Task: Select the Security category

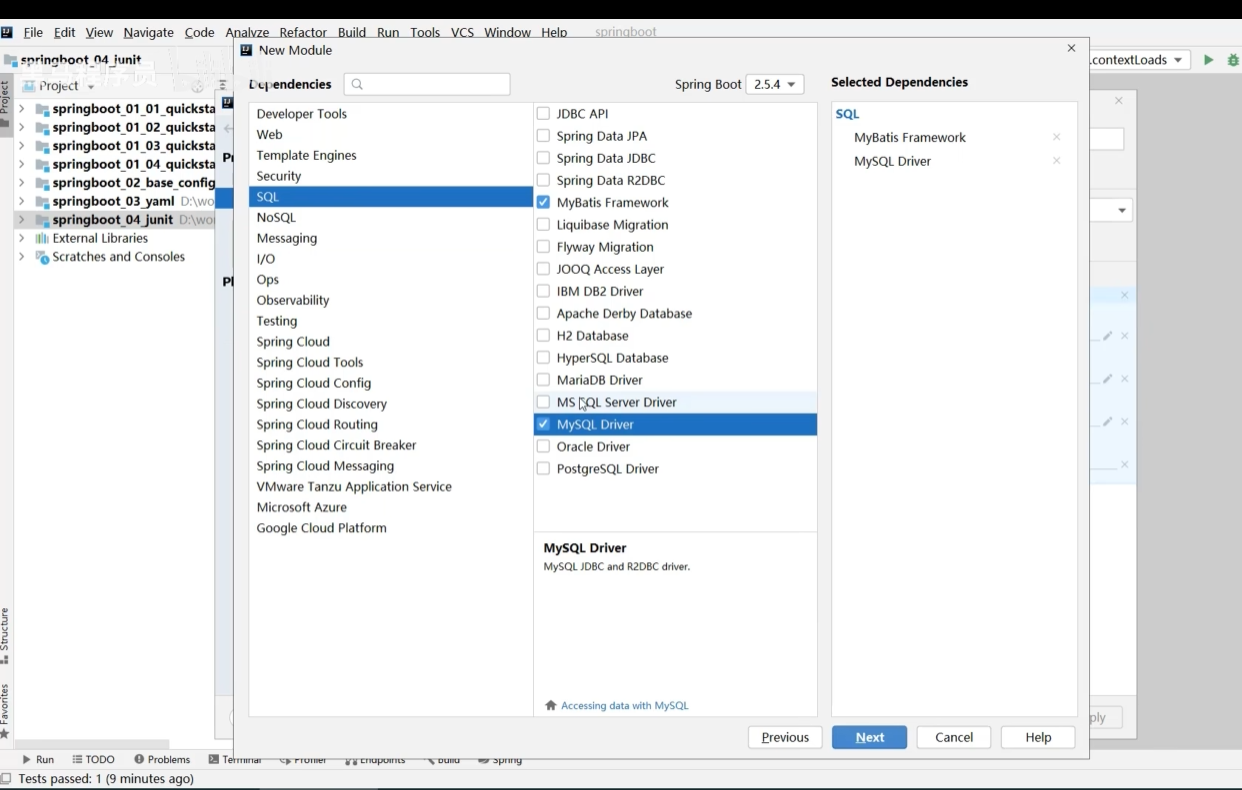Action: (390, 176)
